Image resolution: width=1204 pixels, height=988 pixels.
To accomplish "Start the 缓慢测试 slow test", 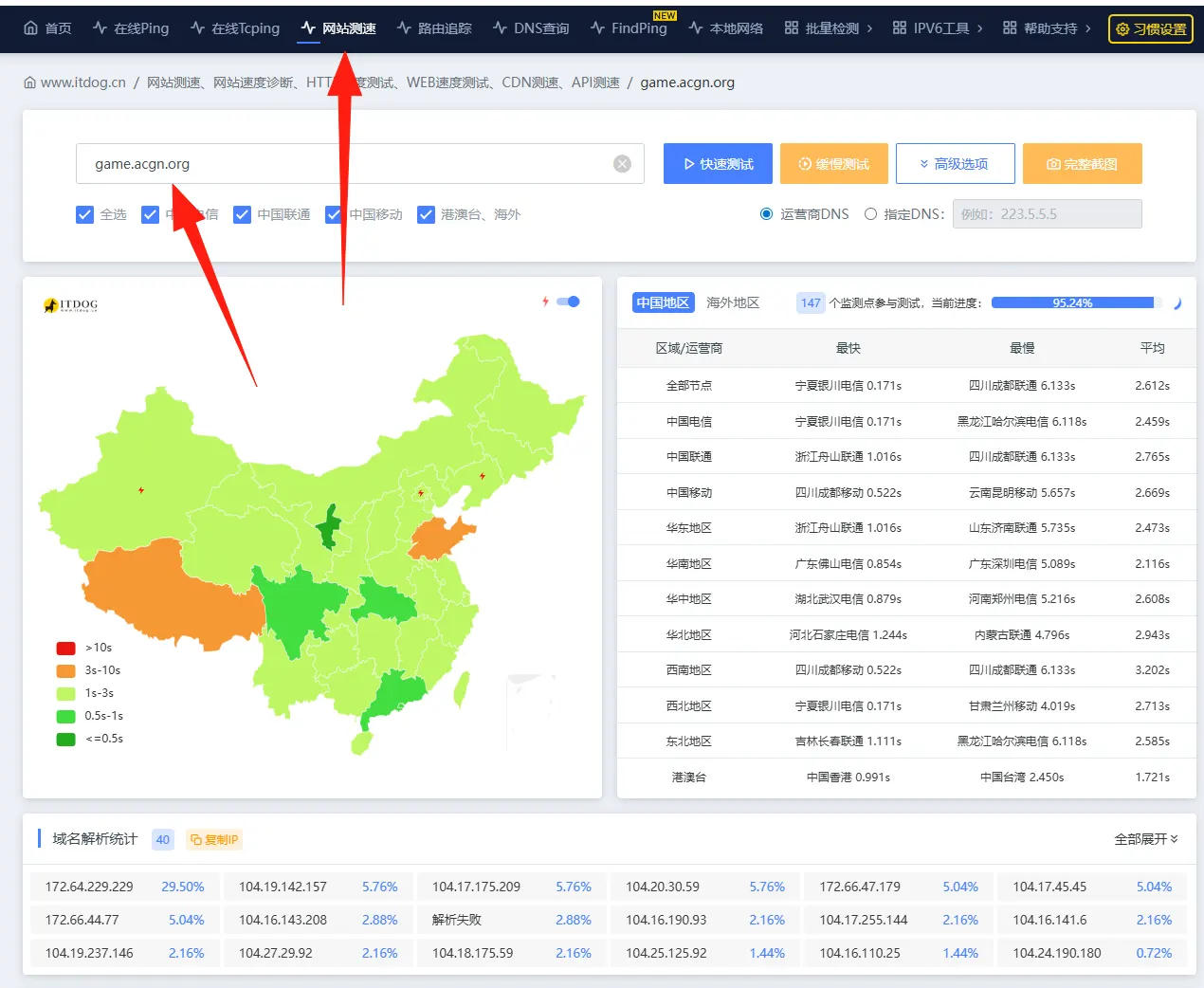I will click(x=834, y=163).
